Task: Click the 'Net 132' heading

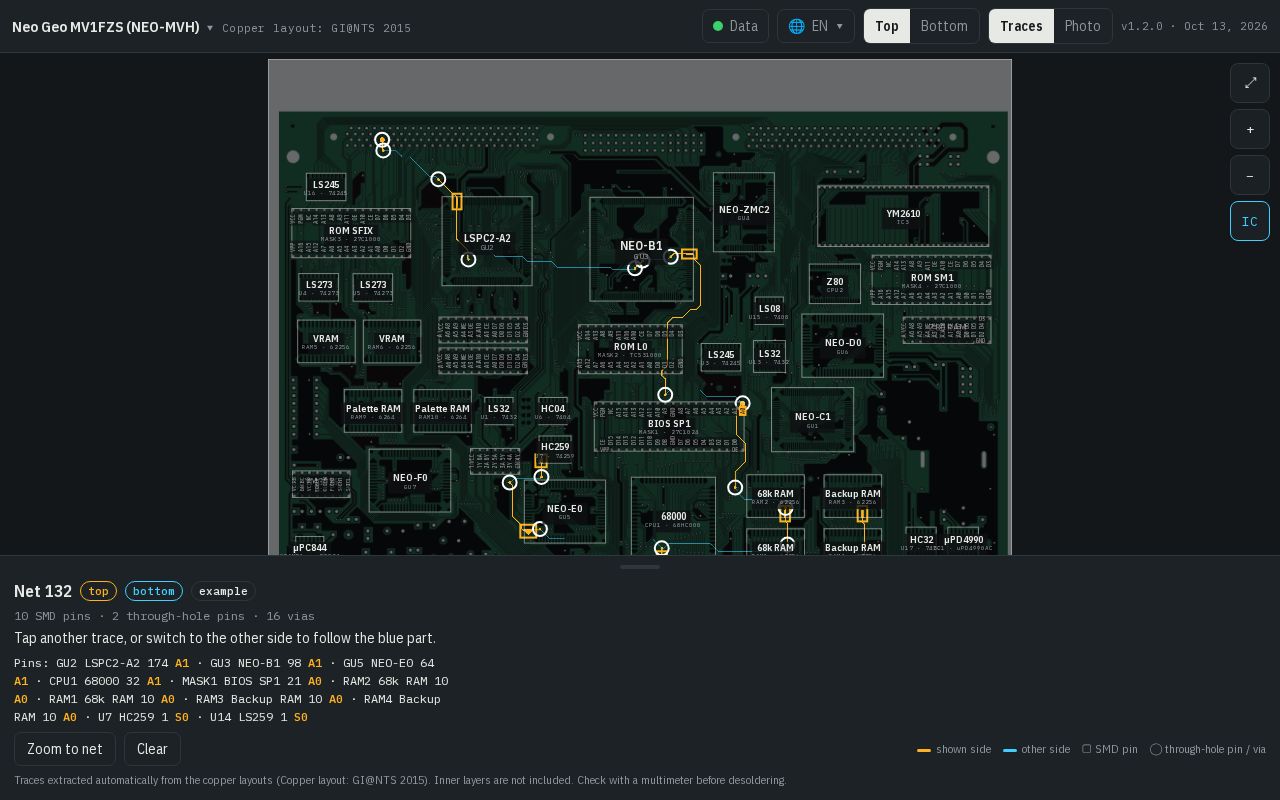Action: tap(43, 591)
